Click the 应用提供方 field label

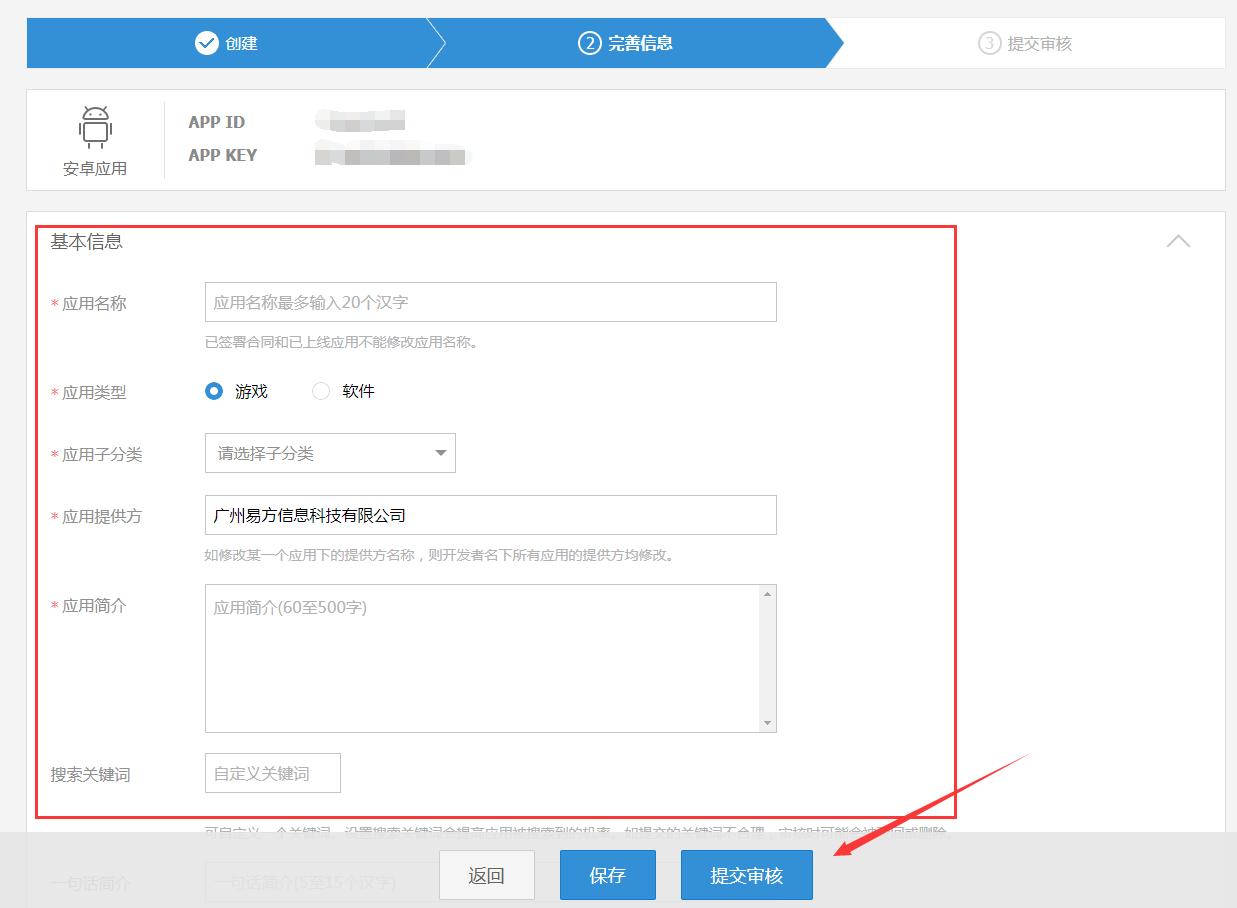(102, 516)
